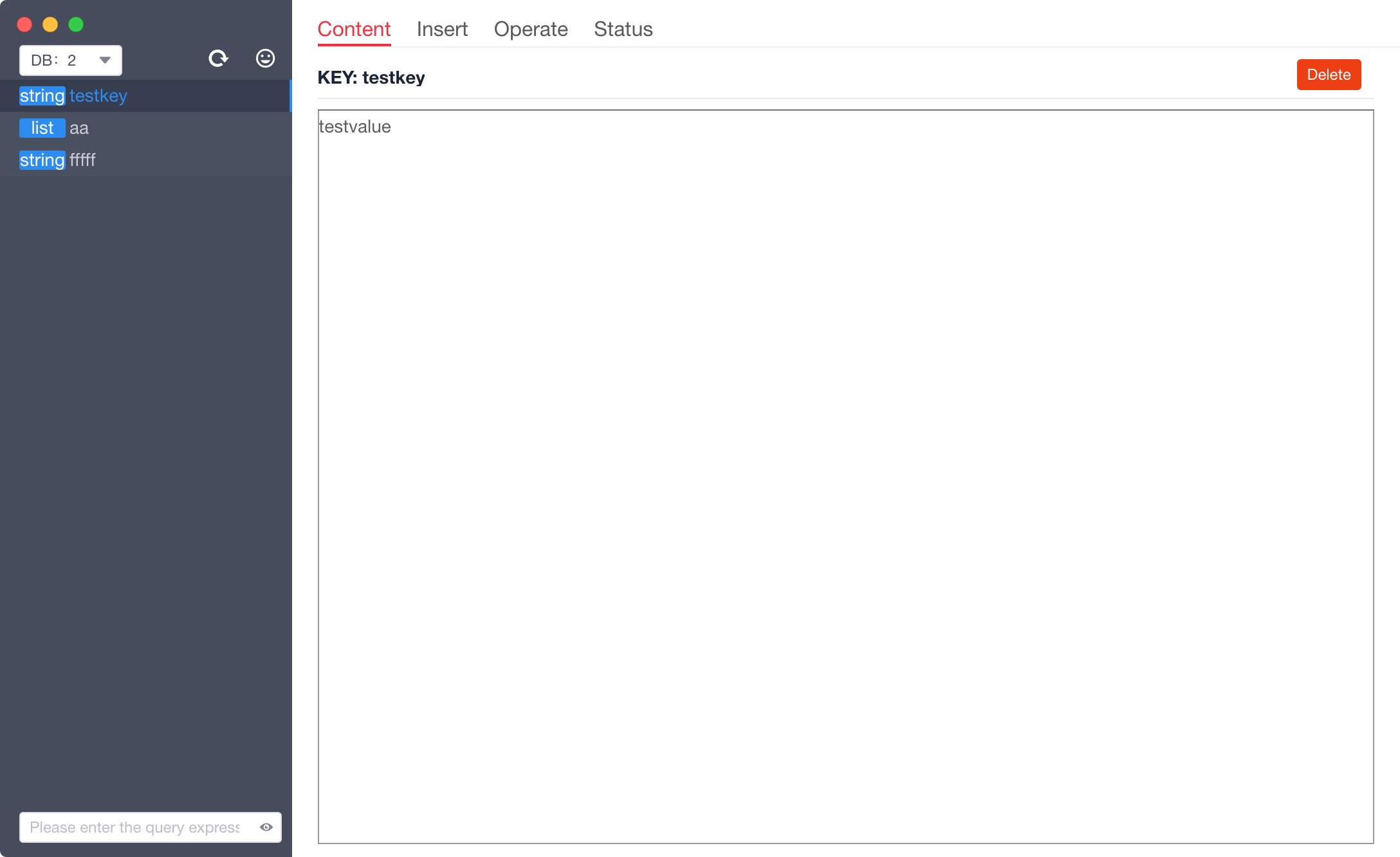The image size is (1400, 857).
Task: Click the Delete button for testkey
Action: coord(1329,74)
